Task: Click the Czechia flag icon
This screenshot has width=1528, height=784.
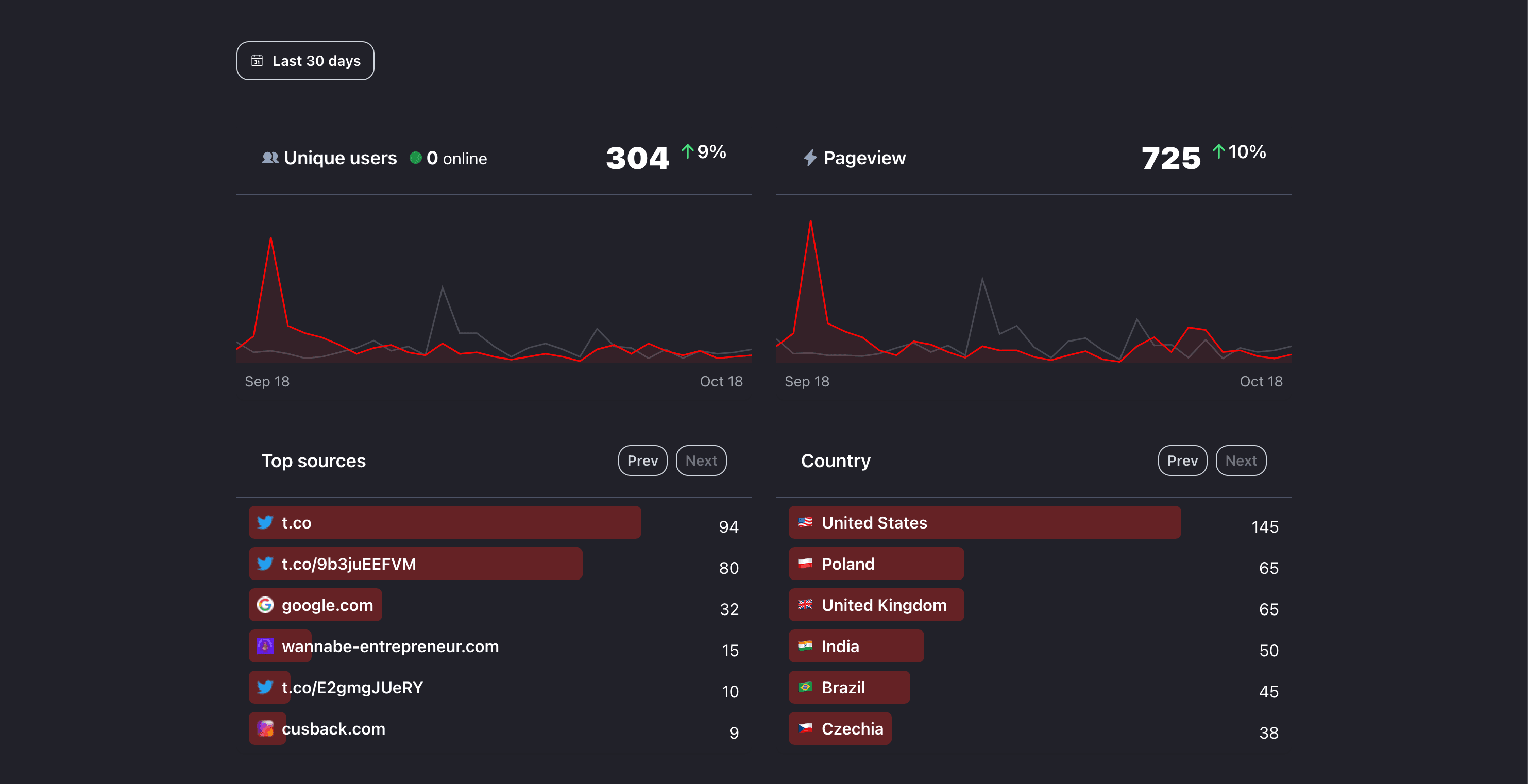Action: [805, 728]
